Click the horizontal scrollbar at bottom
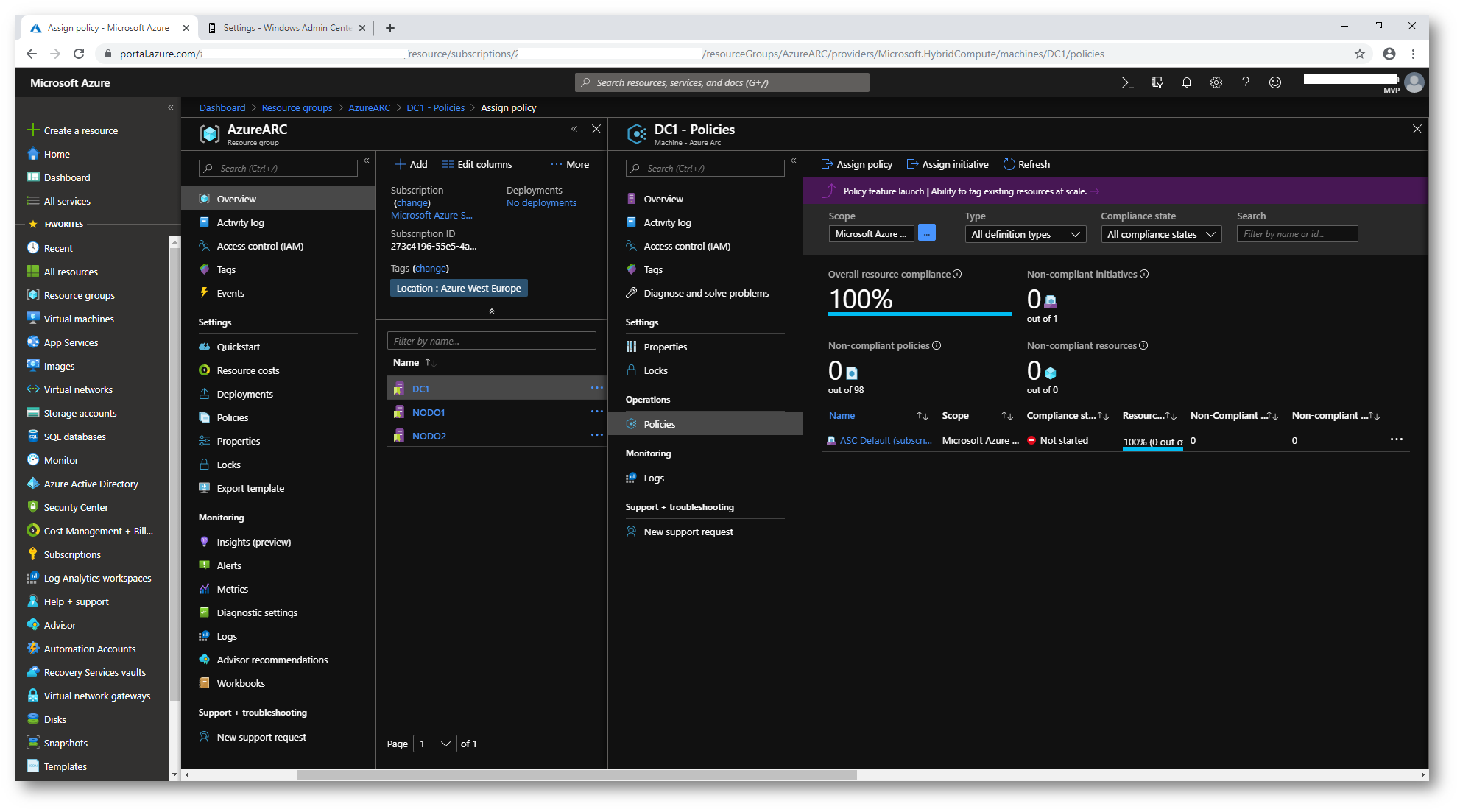The height and width of the screenshot is (812, 1460). (576, 774)
